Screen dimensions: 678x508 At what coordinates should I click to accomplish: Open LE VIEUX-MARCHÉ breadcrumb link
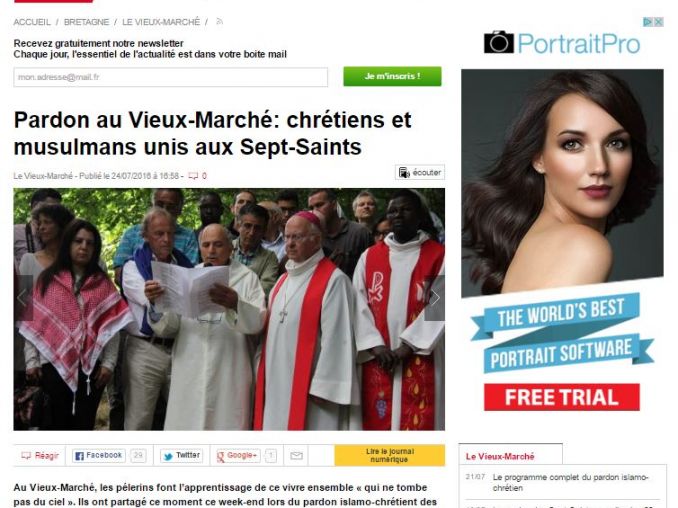click(161, 22)
